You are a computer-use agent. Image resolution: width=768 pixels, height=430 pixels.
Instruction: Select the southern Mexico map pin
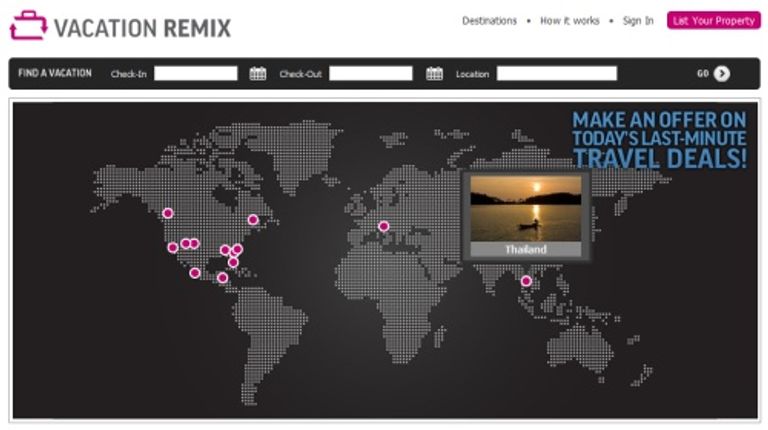195,273
